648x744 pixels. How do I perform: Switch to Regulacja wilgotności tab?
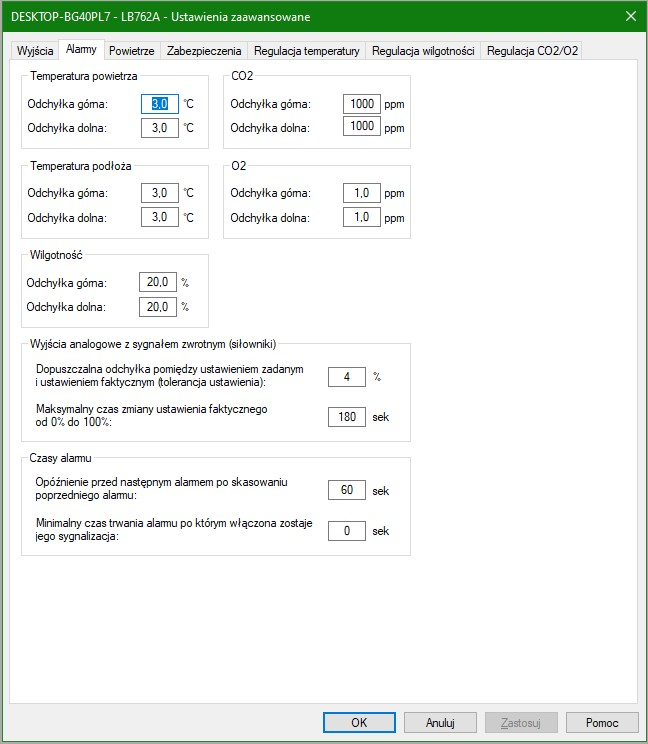[x=423, y=51]
